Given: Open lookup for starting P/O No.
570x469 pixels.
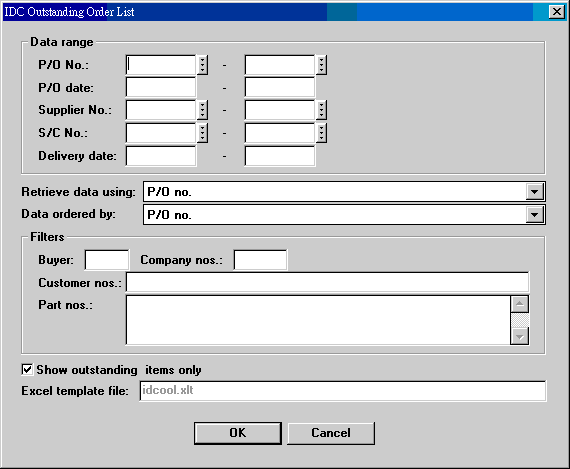Looking at the screenshot, I should coord(202,65).
